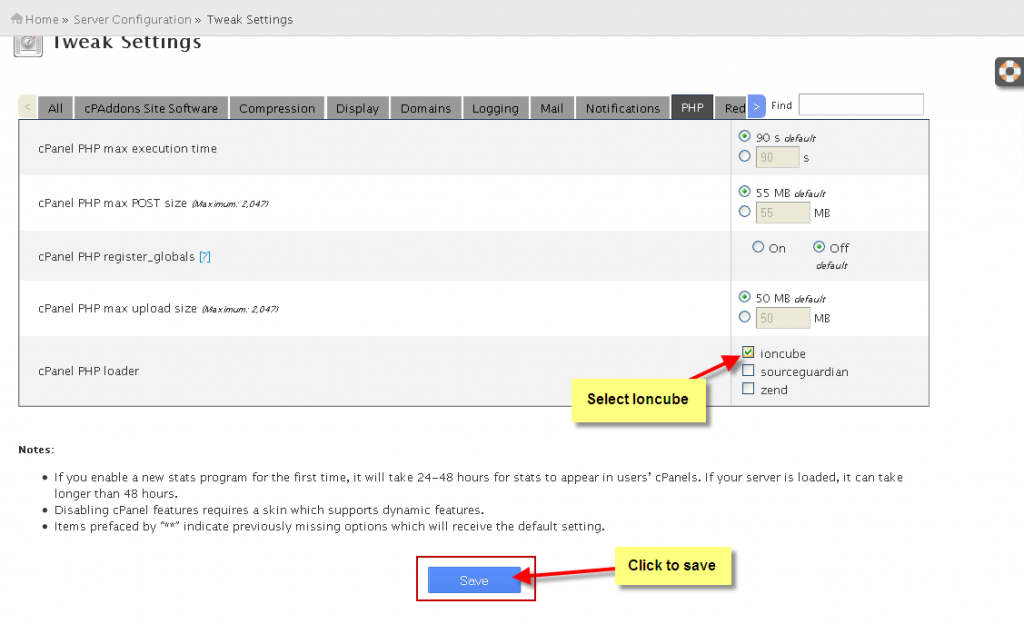This screenshot has width=1024, height=624.
Task: Select the Notifications tab
Action: pyautogui.click(x=622, y=107)
